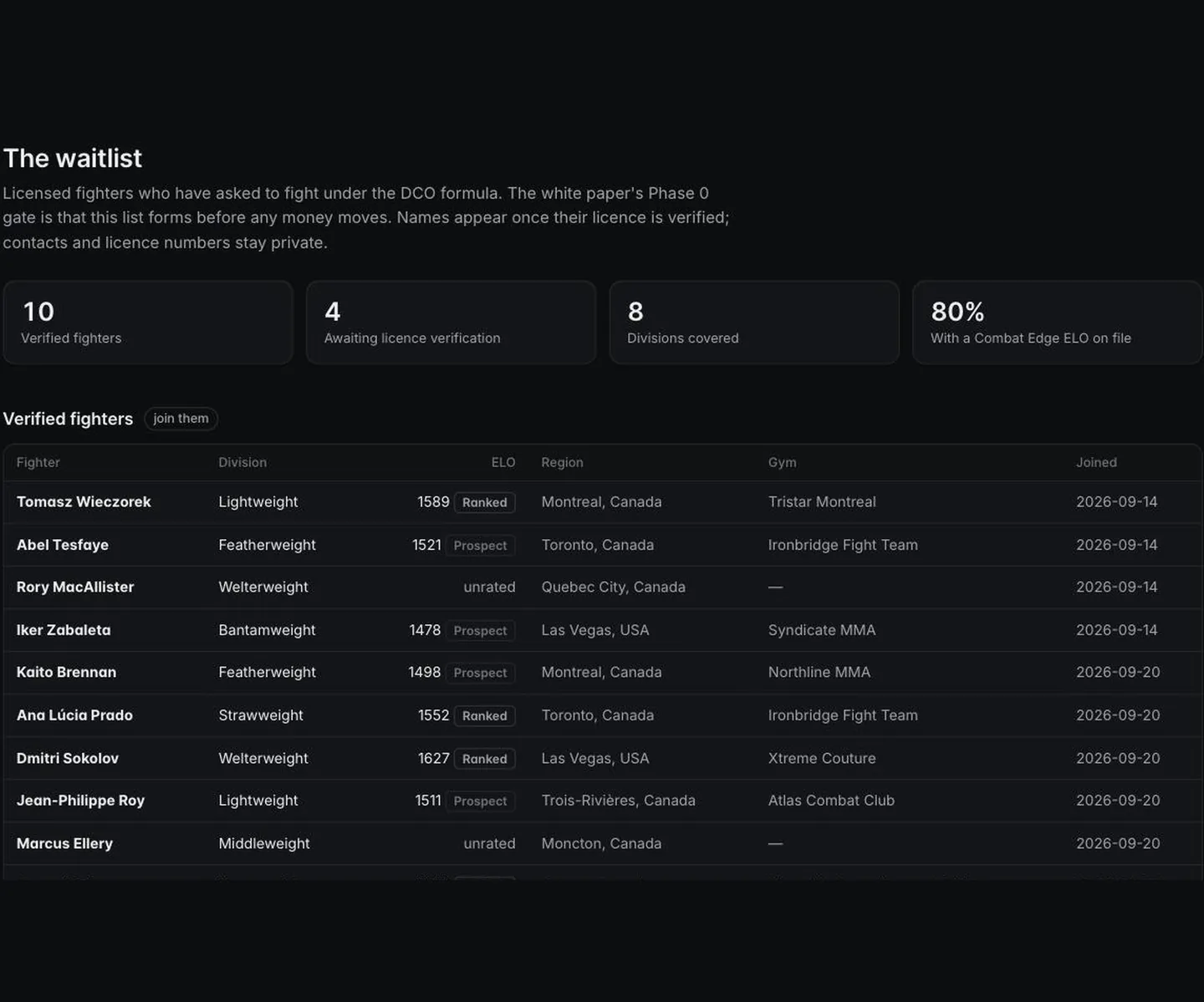Select the ELO column header
Viewport: 1204px width, 1002px height.
(x=503, y=462)
